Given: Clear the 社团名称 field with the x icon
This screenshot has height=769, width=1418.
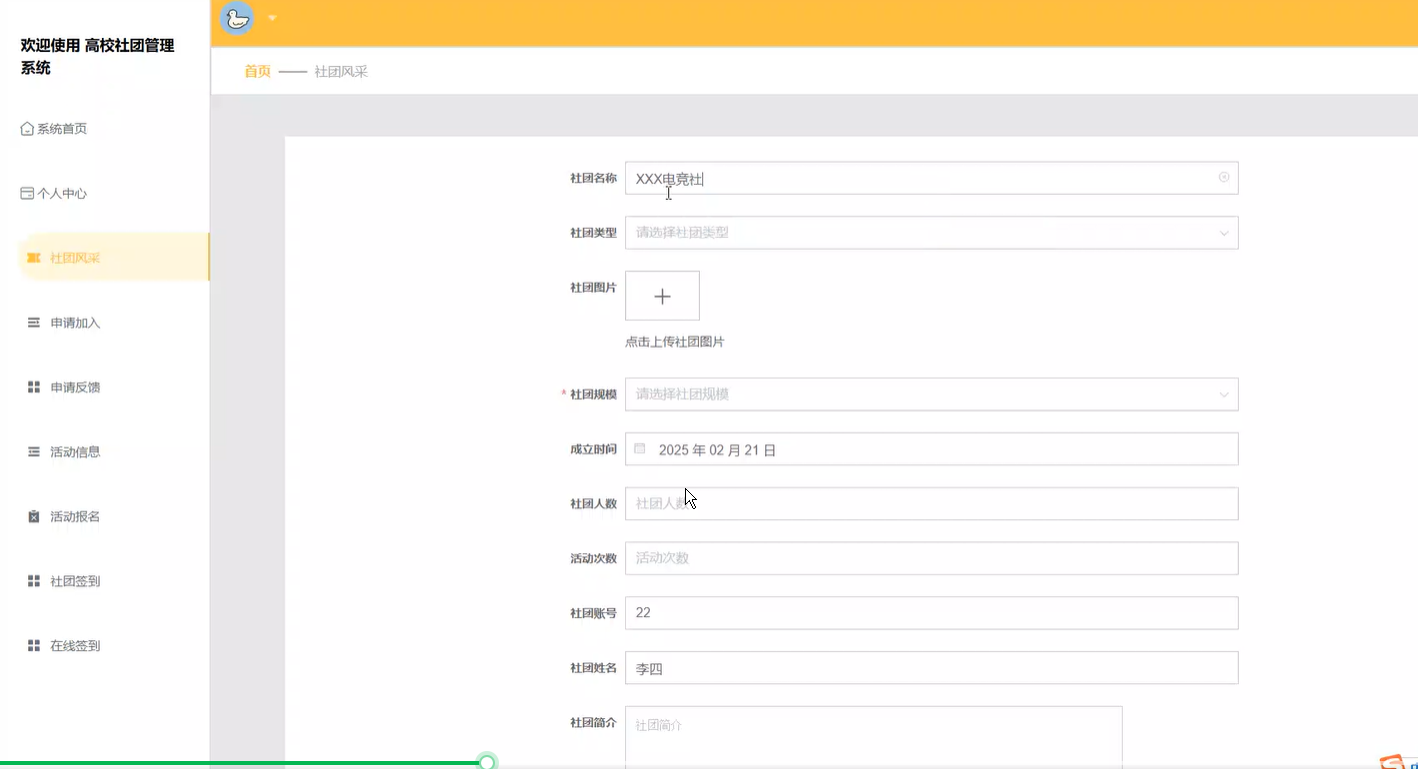Looking at the screenshot, I should 1224,177.
